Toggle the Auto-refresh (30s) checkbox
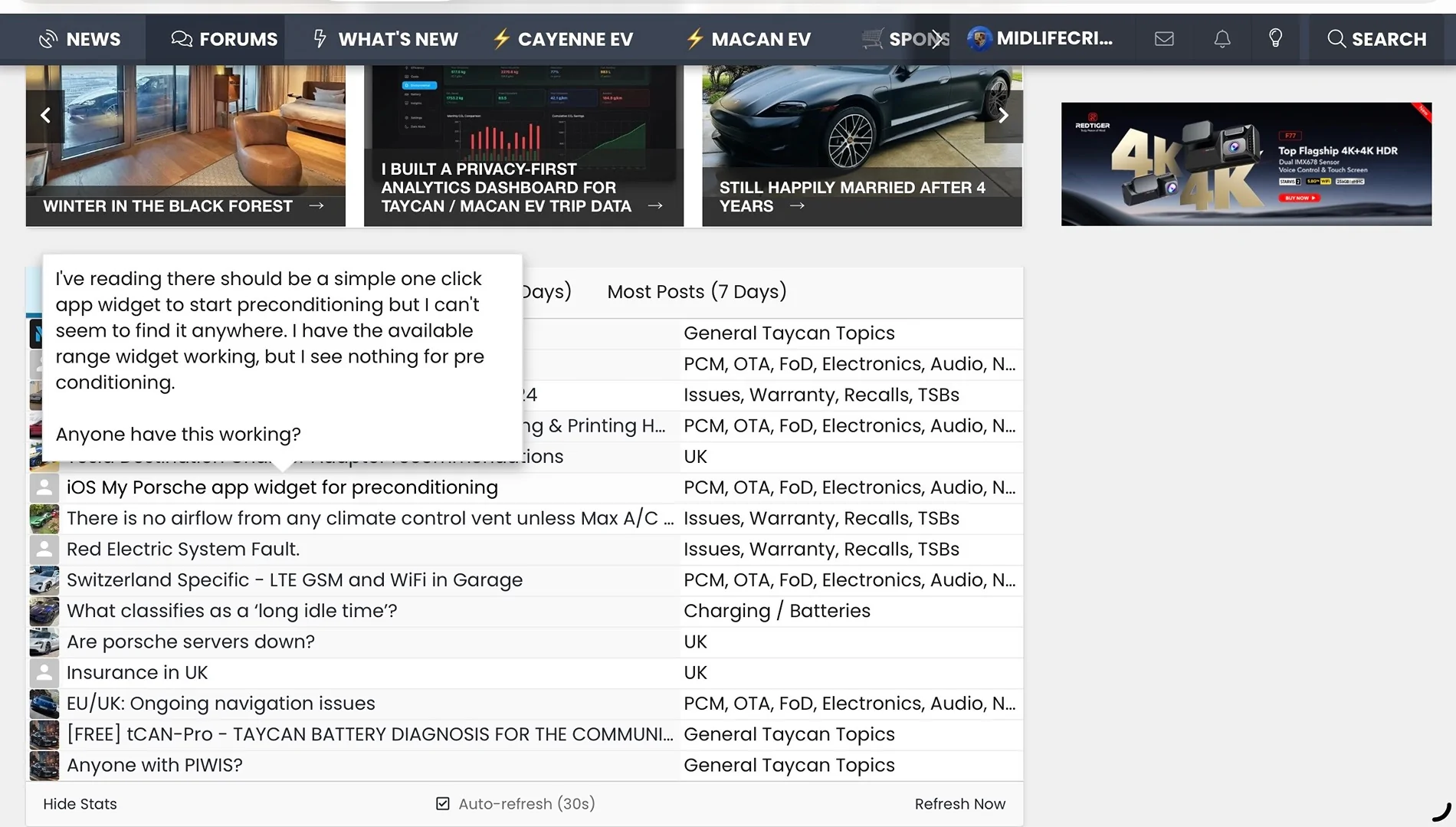The image size is (1456, 827). point(443,803)
